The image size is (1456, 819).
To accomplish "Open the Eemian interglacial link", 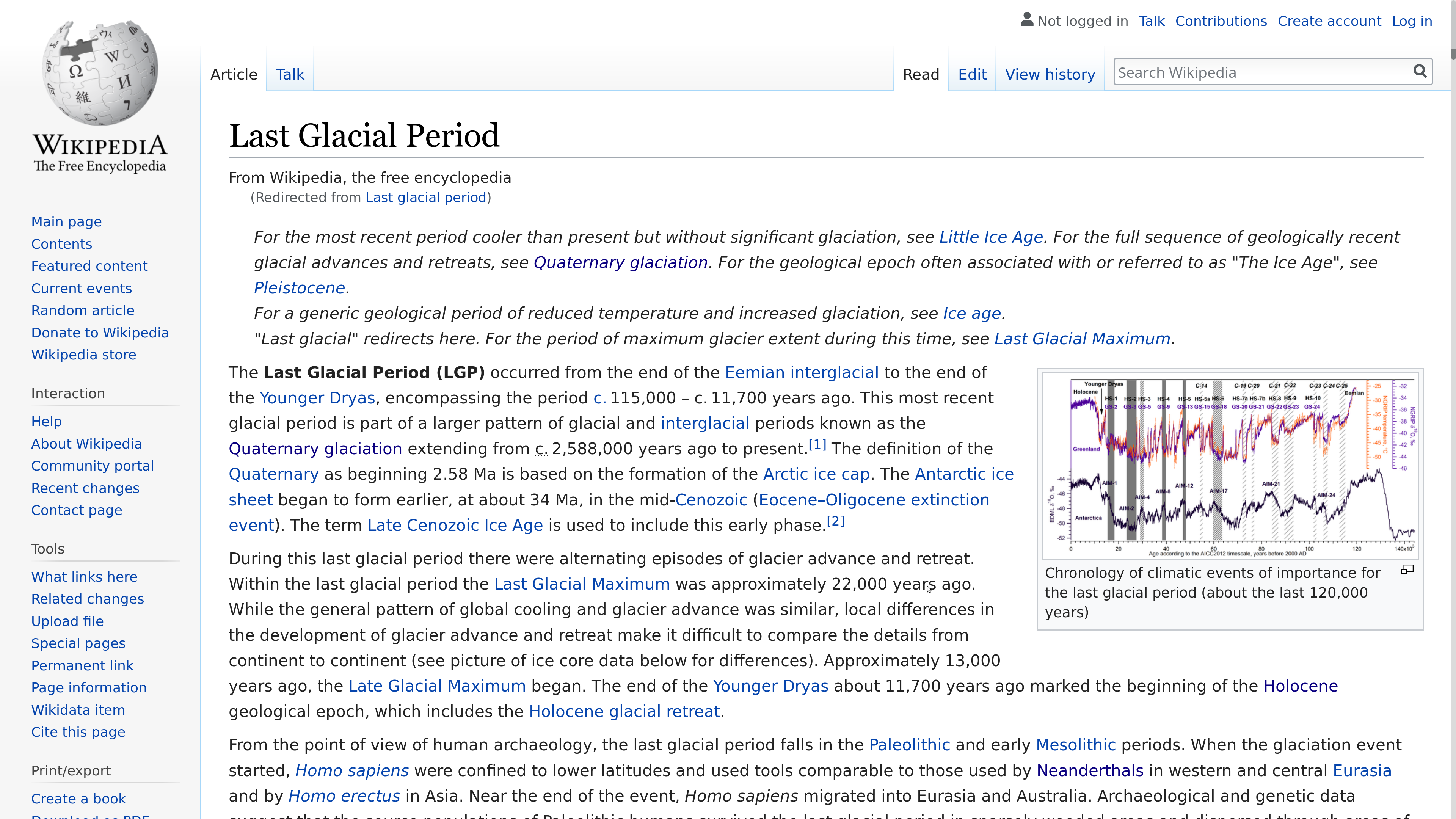I will tap(802, 372).
